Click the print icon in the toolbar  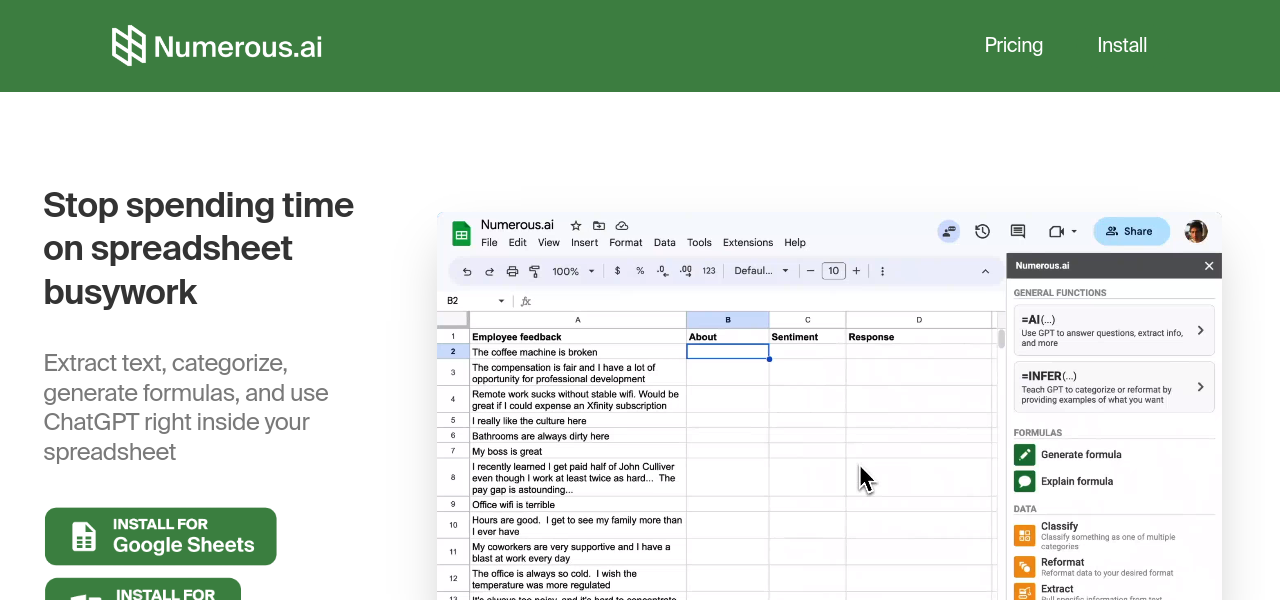click(512, 271)
